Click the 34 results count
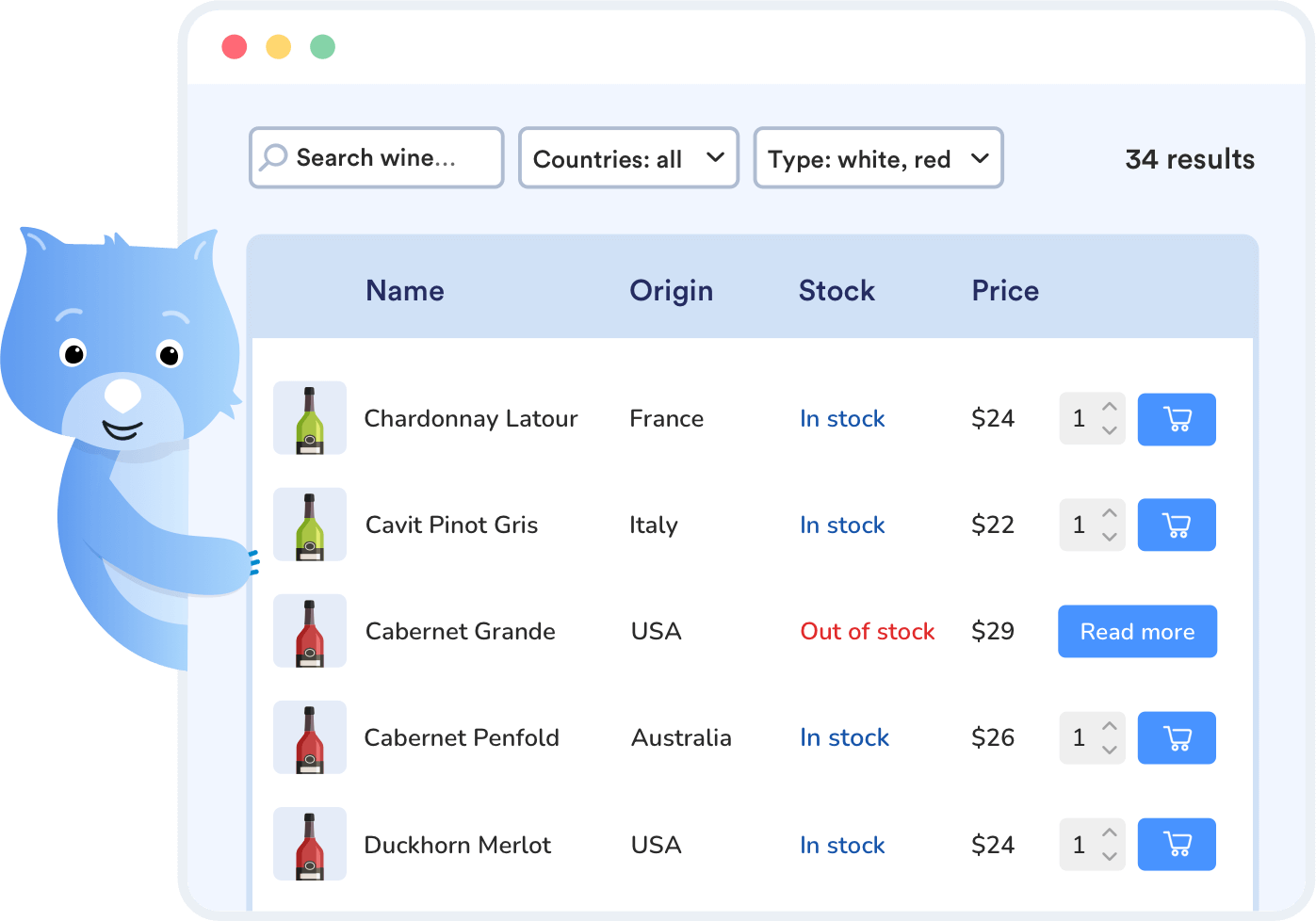 (1190, 159)
